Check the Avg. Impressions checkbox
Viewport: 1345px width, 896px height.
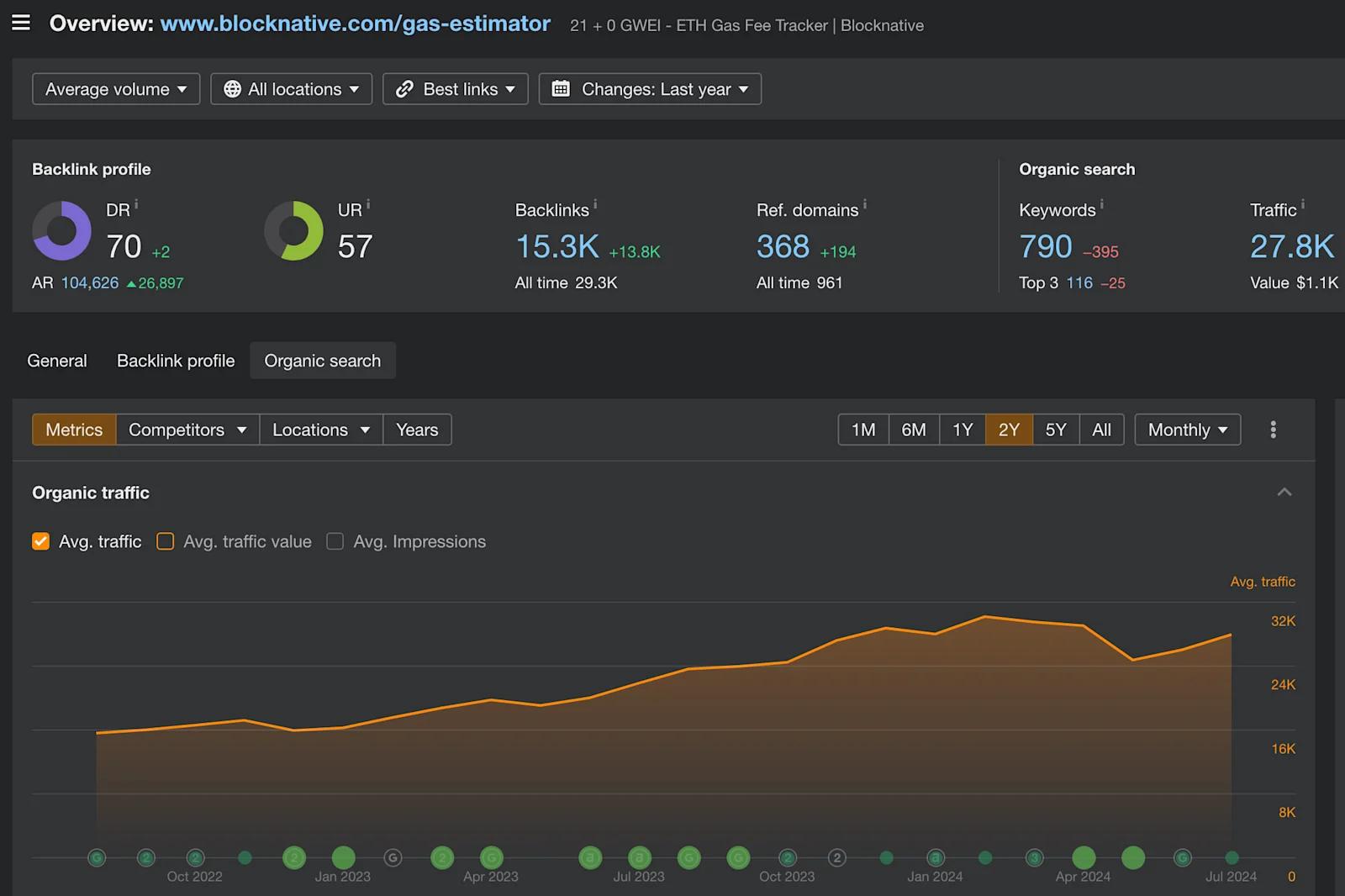(x=335, y=541)
